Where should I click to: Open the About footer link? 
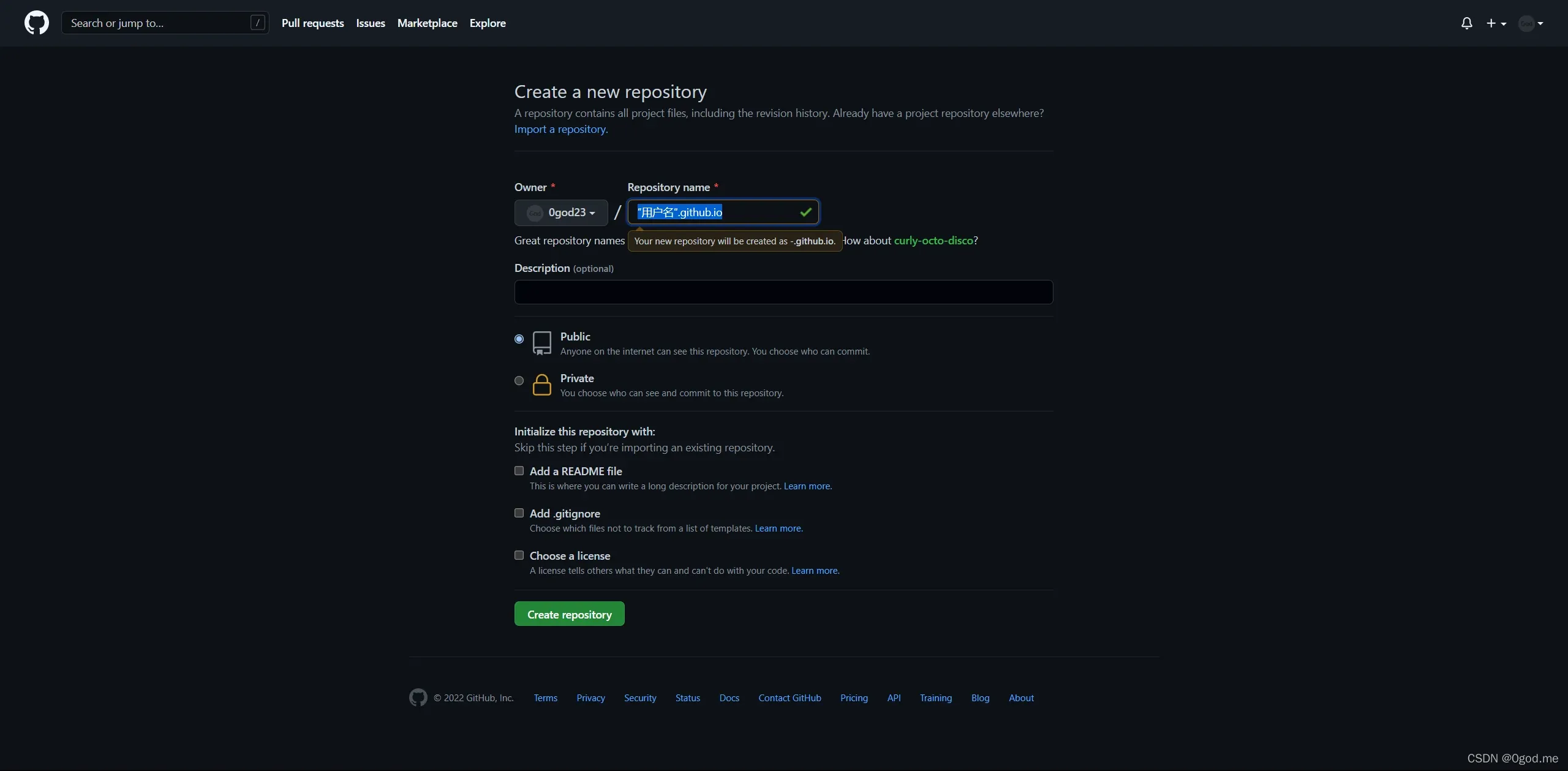coord(1021,698)
